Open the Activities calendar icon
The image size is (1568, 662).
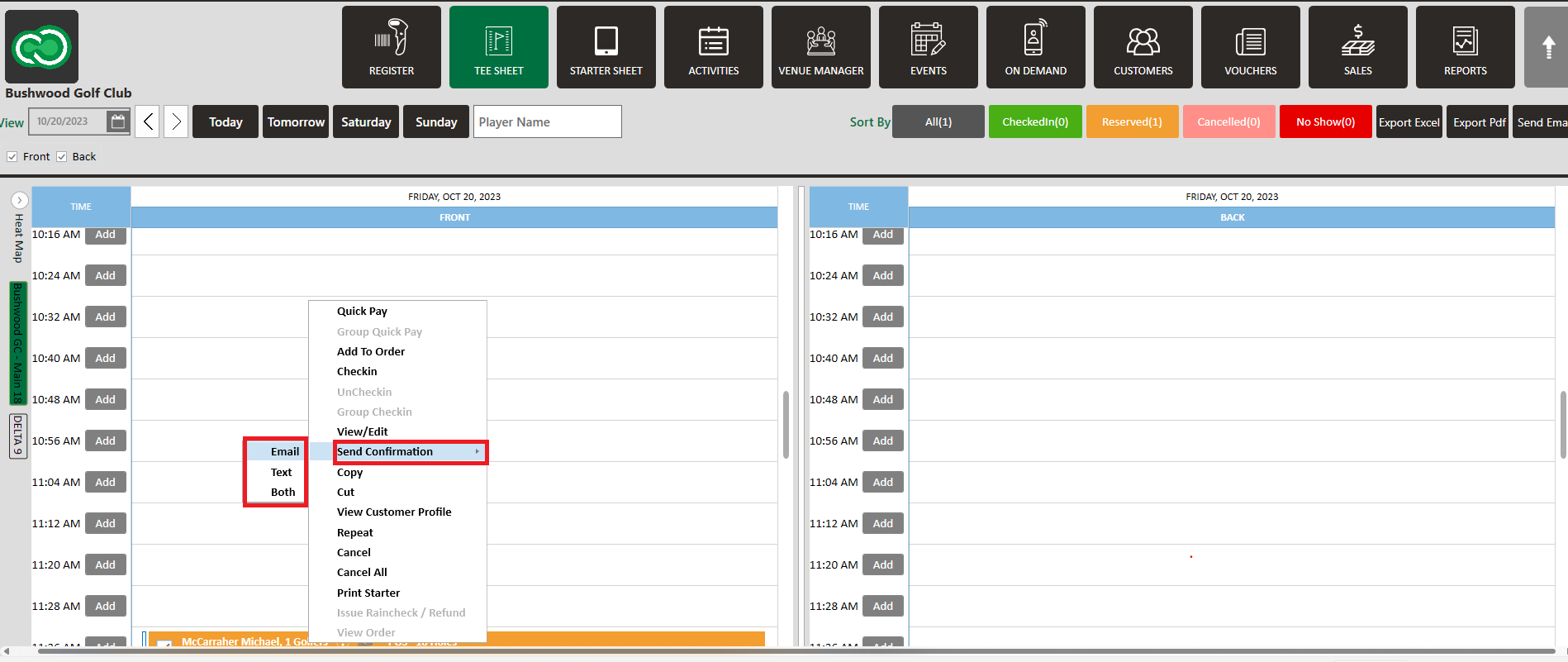713,40
